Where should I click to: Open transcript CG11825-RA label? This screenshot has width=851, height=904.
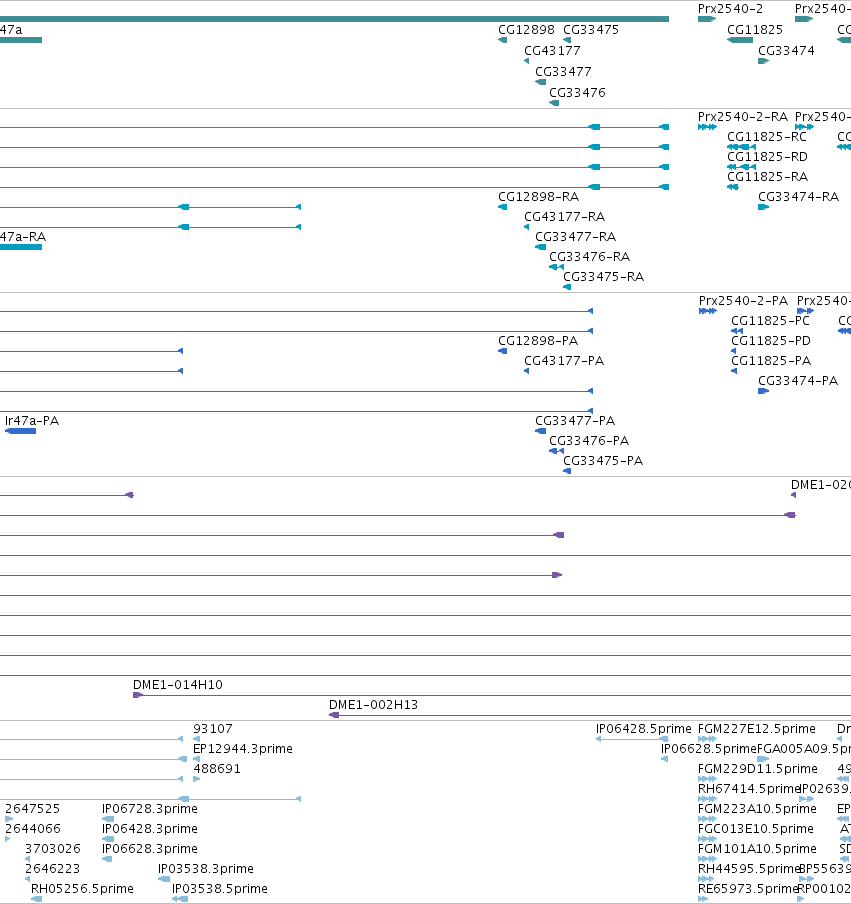767,177
